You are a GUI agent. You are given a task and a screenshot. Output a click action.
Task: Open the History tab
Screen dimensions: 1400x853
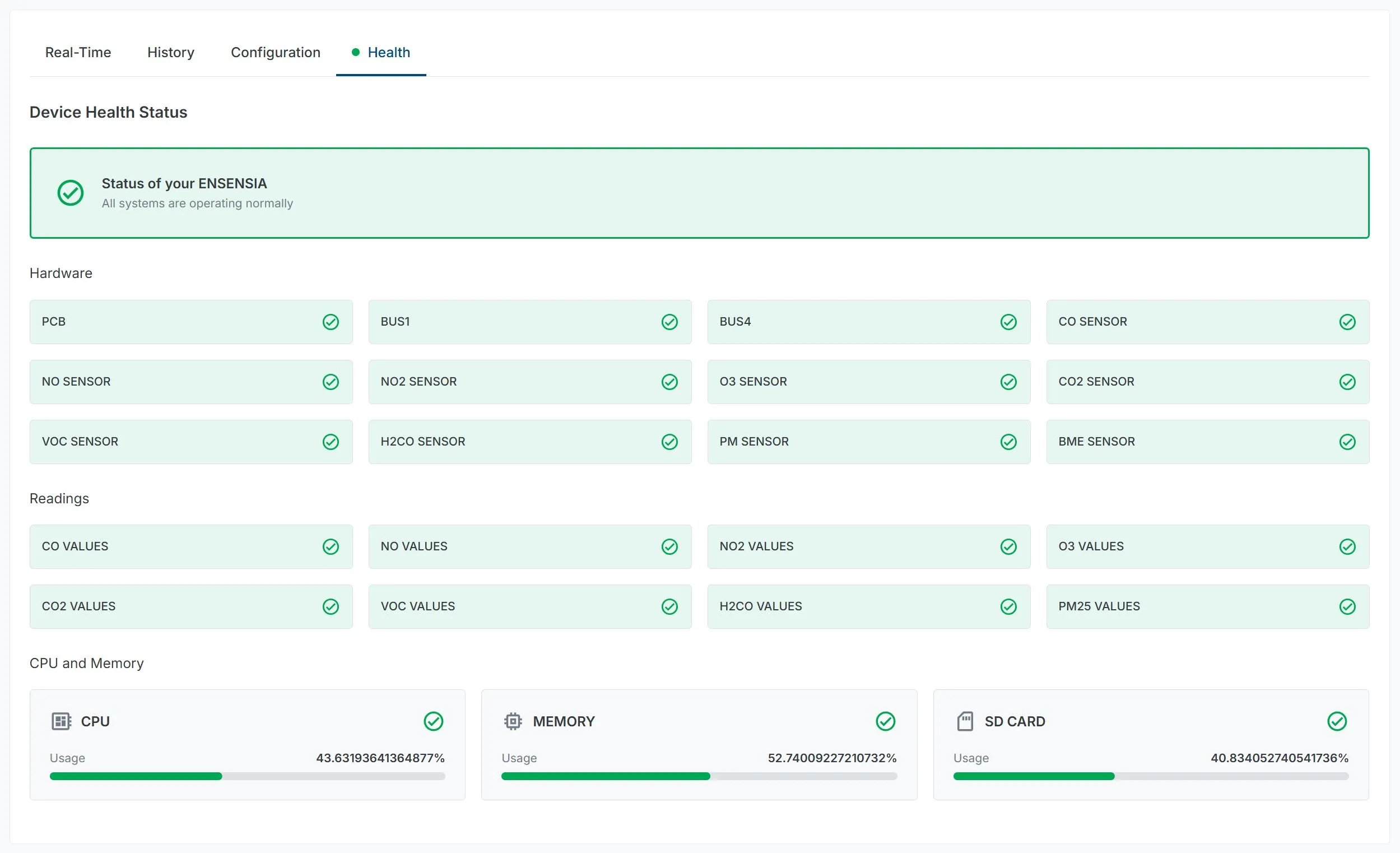tap(170, 52)
